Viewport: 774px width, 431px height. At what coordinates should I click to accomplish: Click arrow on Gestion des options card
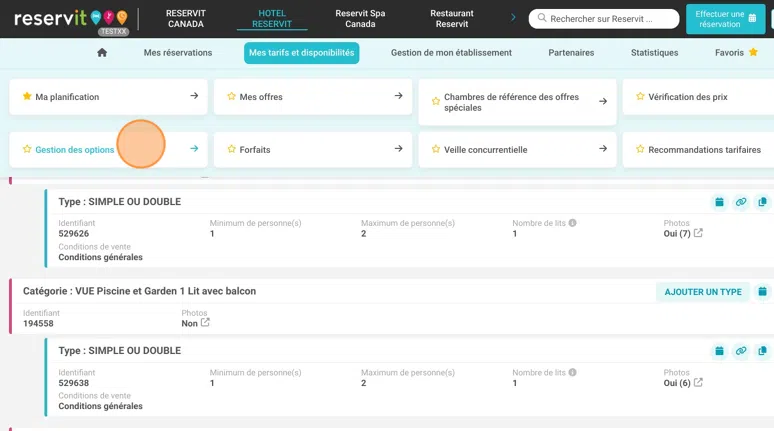[194, 149]
